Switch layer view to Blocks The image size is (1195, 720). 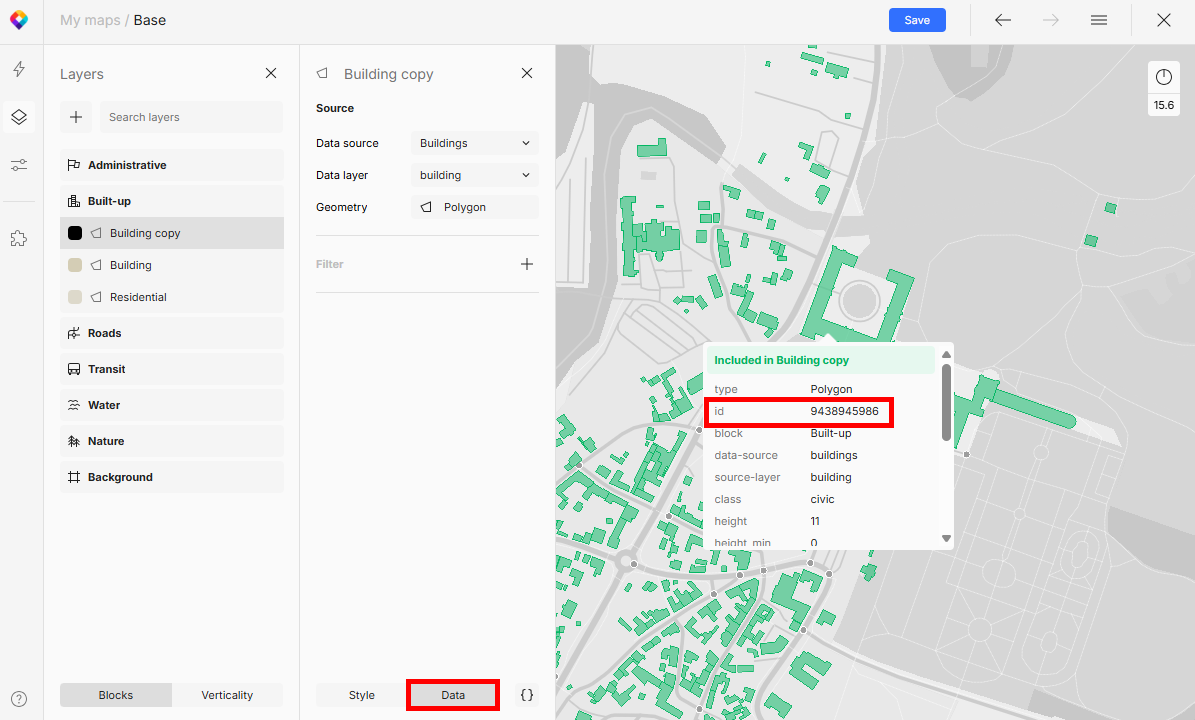[x=116, y=695]
